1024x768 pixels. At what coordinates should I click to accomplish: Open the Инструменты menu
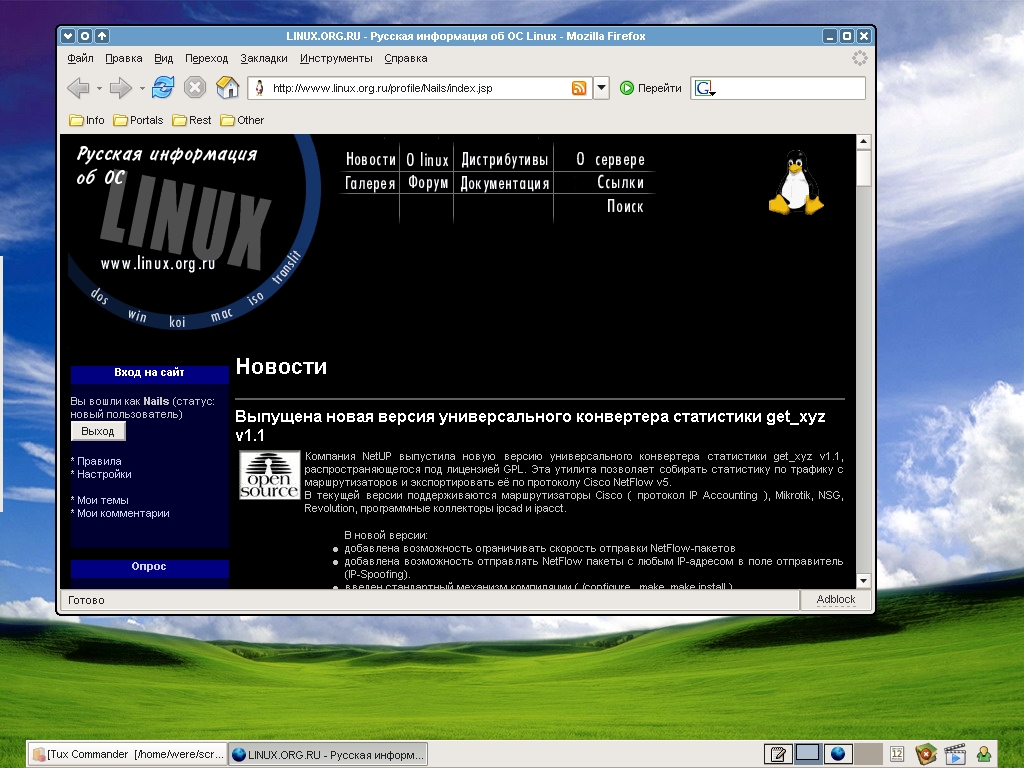[x=336, y=58]
